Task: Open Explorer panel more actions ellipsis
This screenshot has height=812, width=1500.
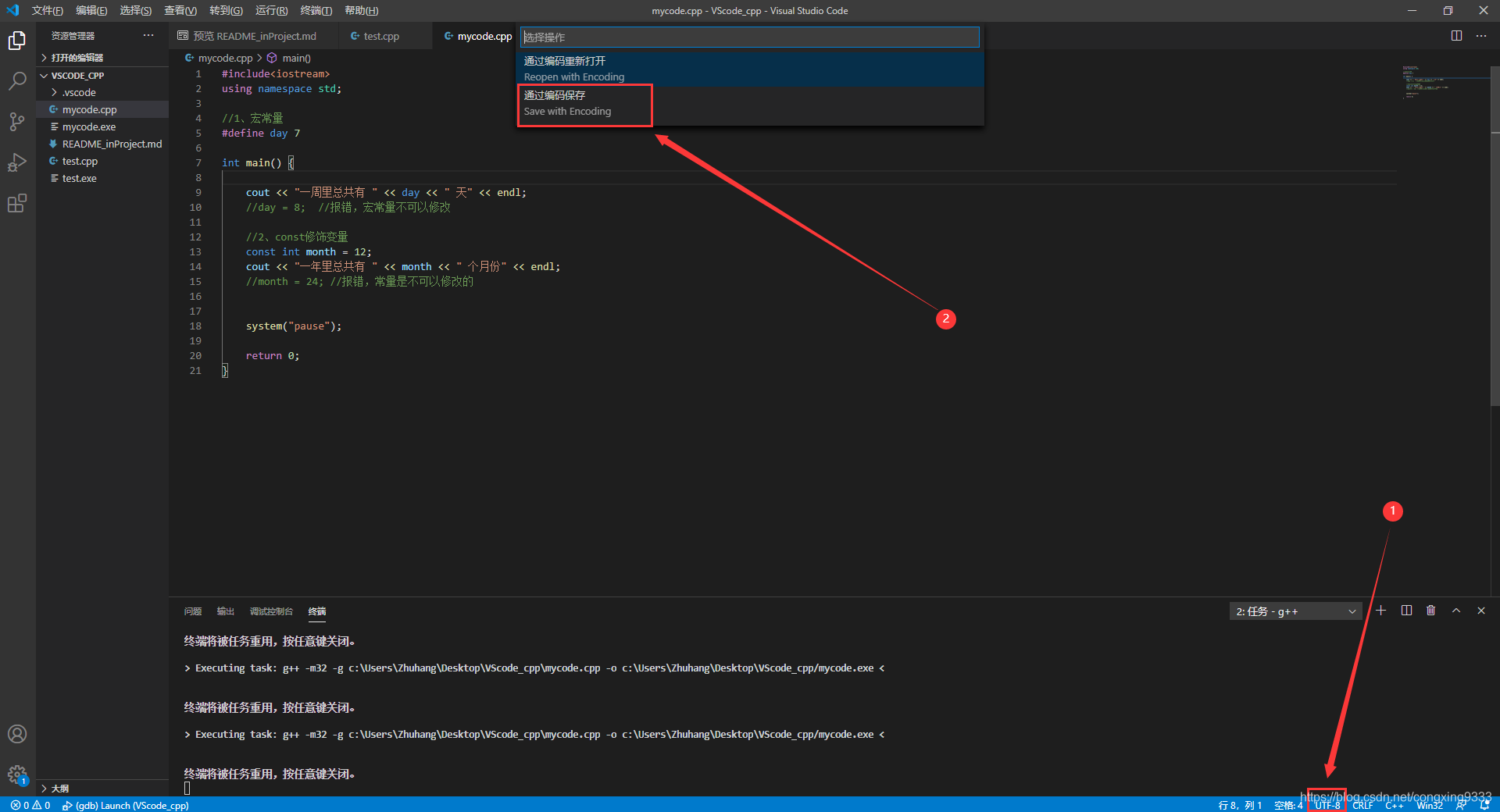Action: pos(148,36)
